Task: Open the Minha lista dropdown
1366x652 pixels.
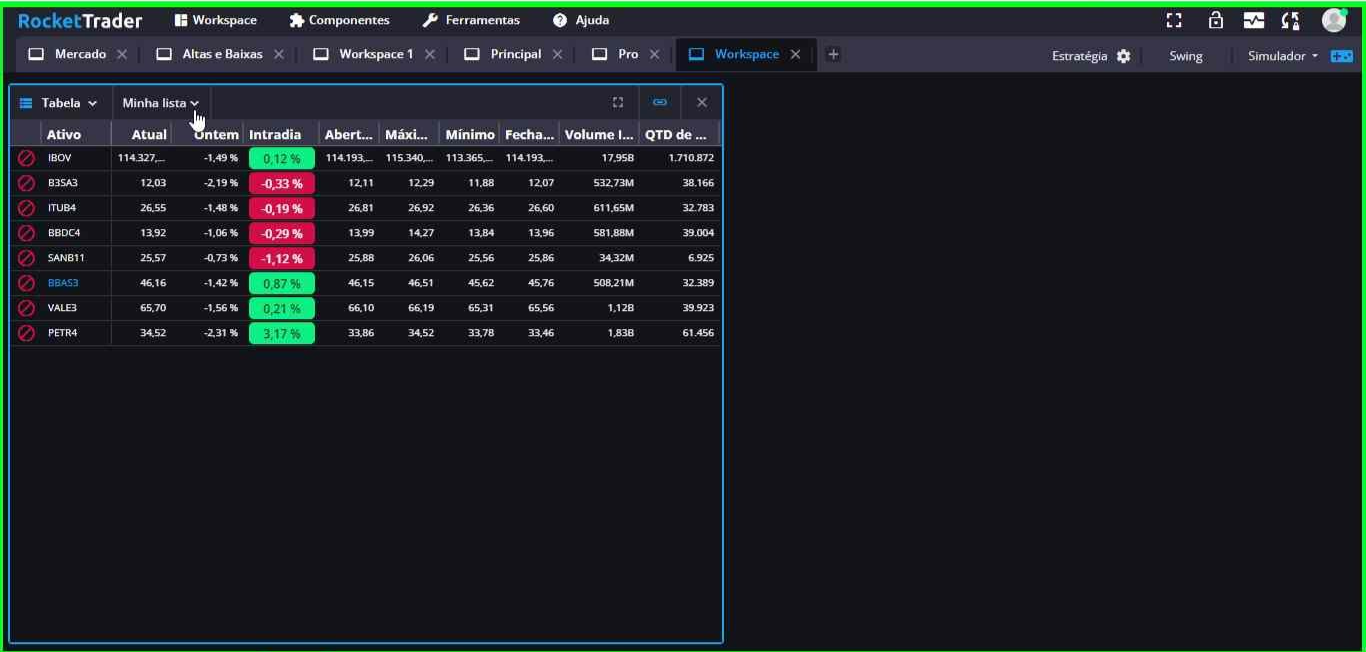Action: [x=161, y=102]
